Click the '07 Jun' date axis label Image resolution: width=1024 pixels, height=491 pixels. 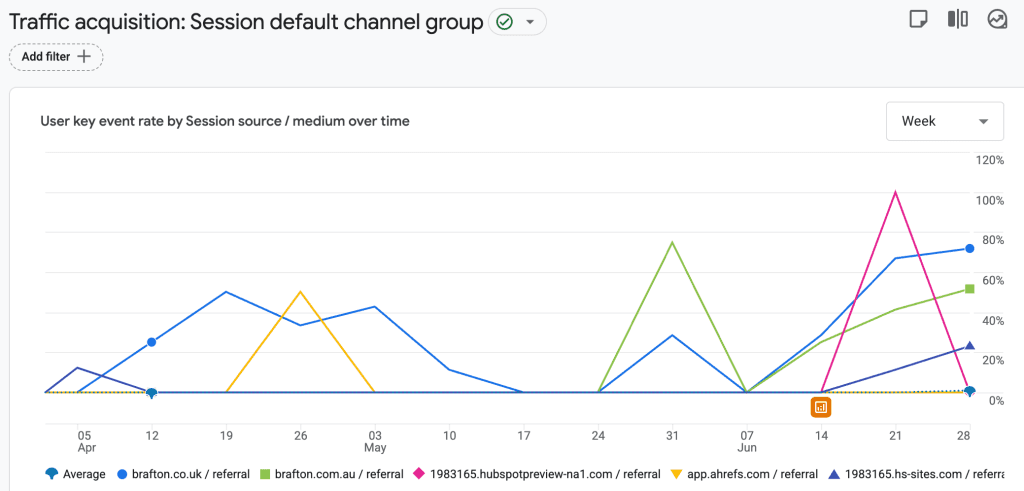click(x=747, y=441)
